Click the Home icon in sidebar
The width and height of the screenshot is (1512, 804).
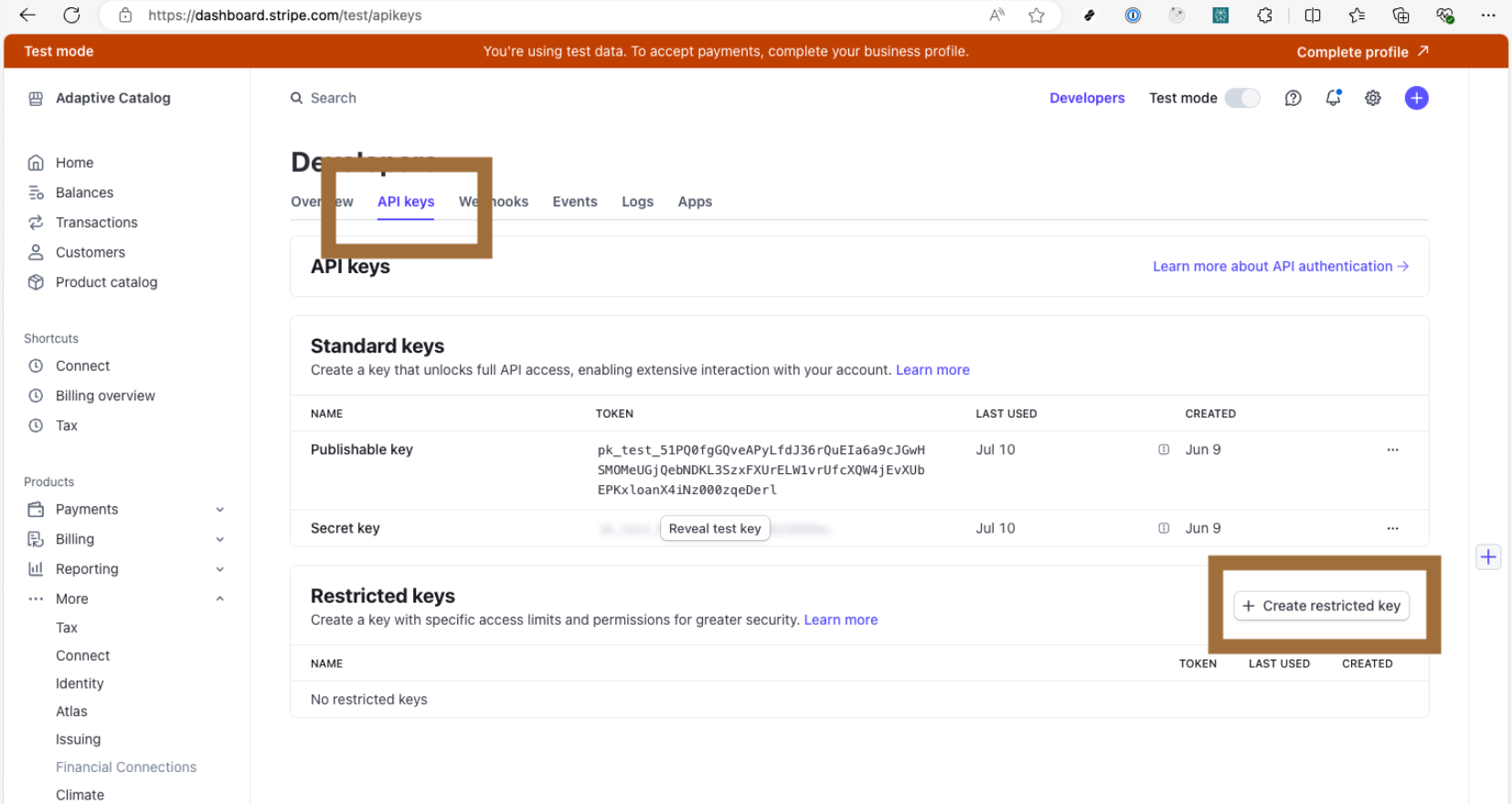tap(36, 163)
